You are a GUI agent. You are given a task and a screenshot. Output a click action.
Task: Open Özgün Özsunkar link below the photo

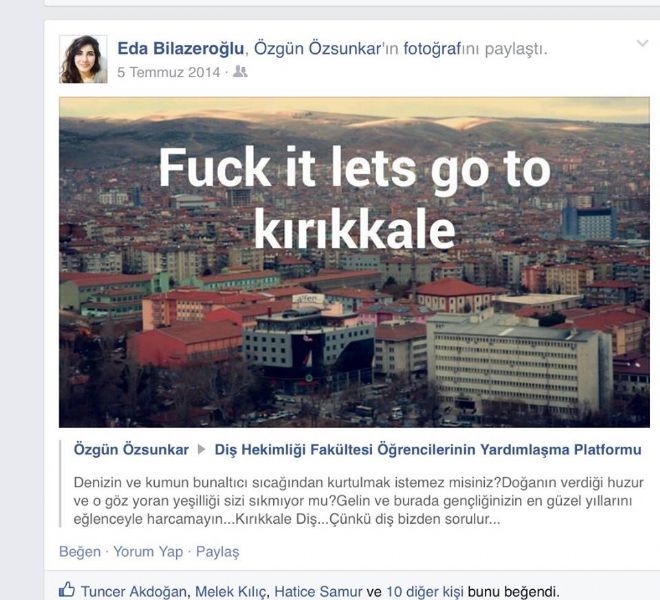point(131,450)
